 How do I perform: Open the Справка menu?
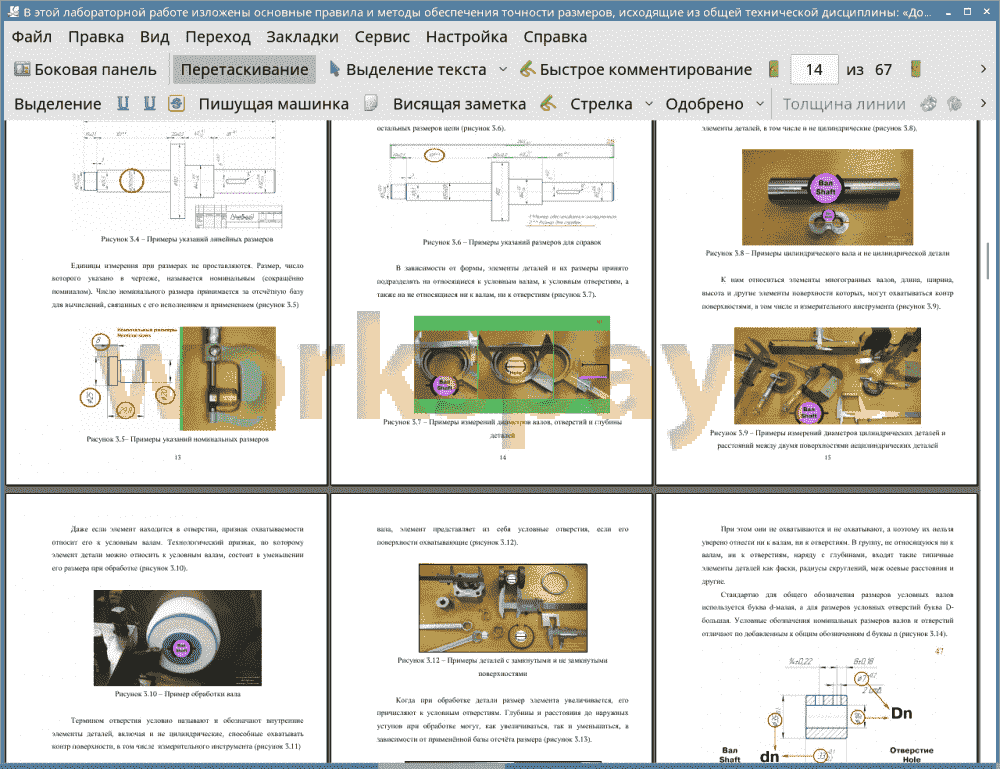tap(555, 37)
